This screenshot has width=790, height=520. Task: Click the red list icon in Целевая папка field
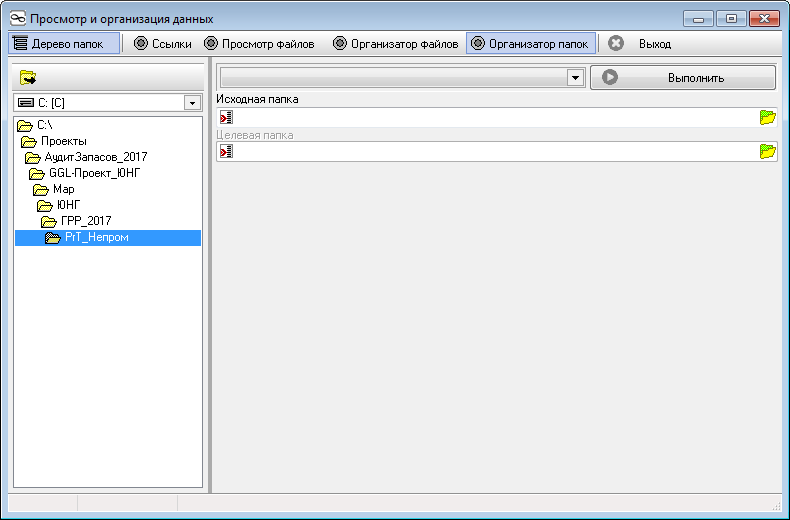[x=226, y=151]
